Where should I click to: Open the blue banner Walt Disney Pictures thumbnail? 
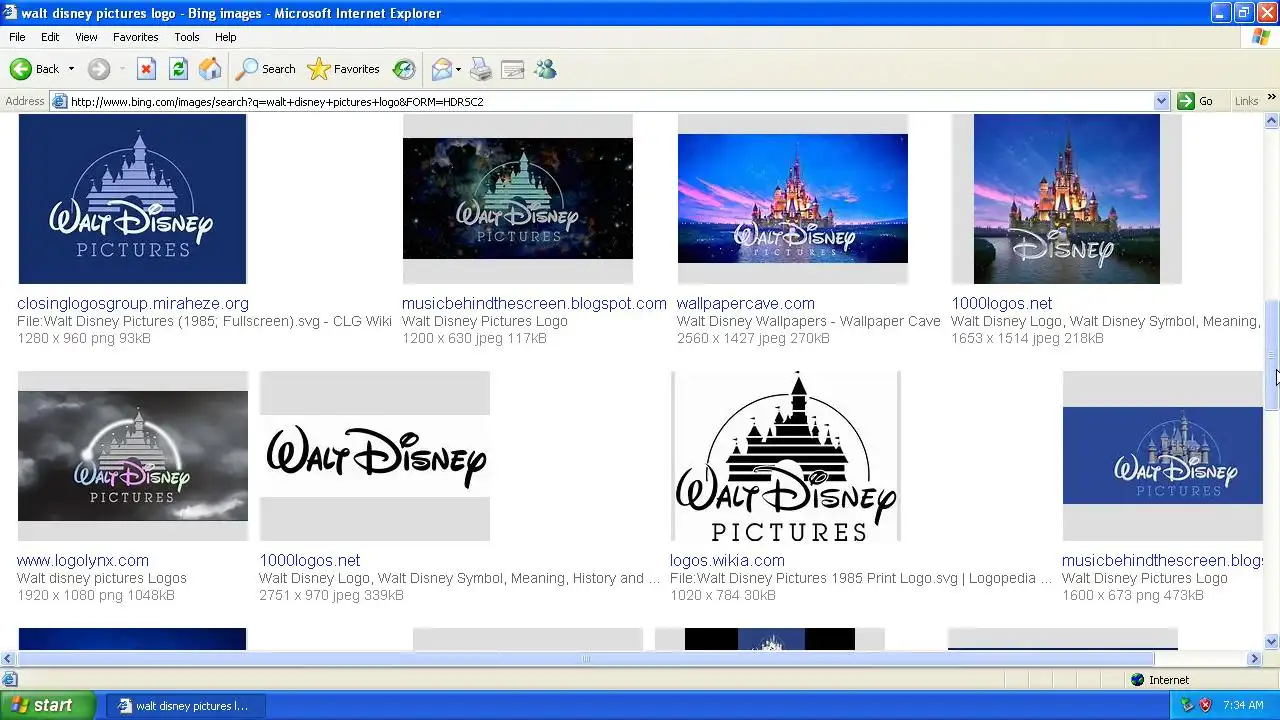[1163, 456]
